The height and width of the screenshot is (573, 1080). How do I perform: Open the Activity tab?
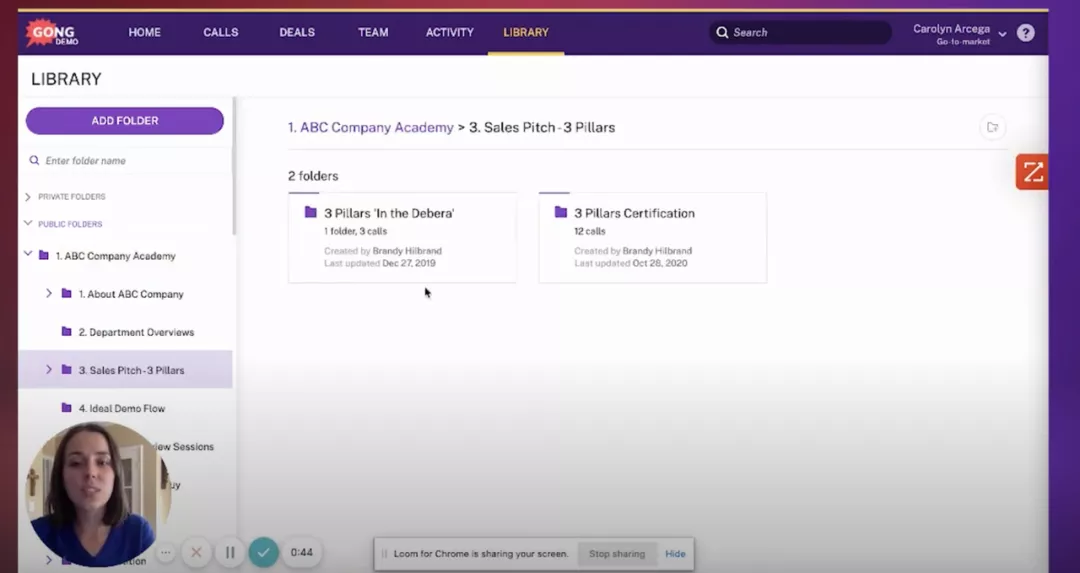(x=450, y=32)
